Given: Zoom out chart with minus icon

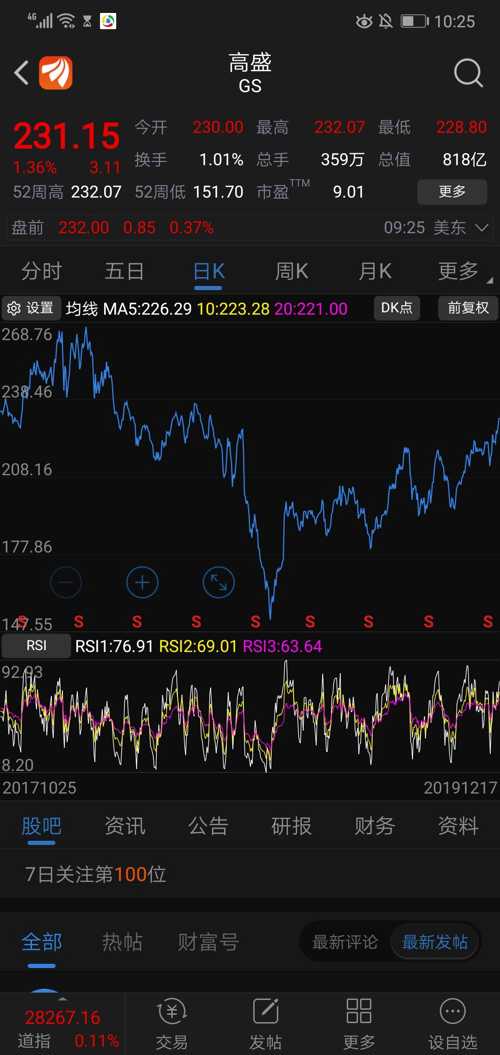Looking at the screenshot, I should tap(66, 582).
